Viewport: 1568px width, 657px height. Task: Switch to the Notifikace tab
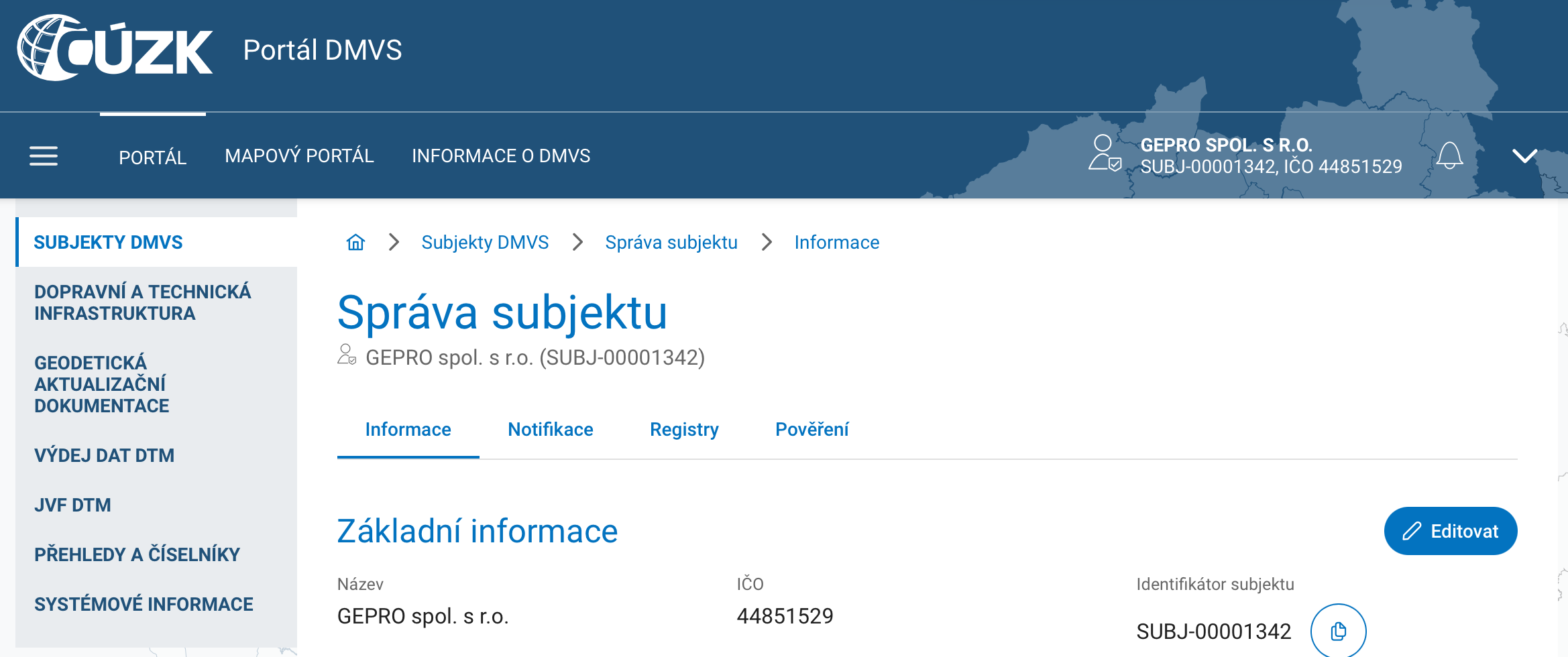click(x=551, y=430)
